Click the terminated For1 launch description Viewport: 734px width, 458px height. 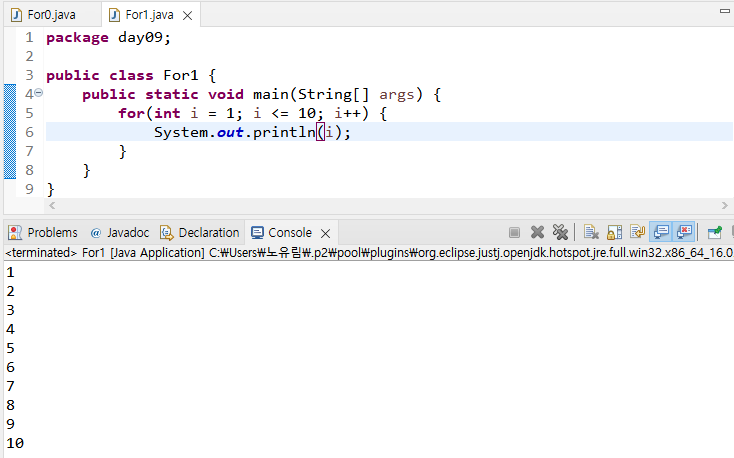tap(369, 253)
